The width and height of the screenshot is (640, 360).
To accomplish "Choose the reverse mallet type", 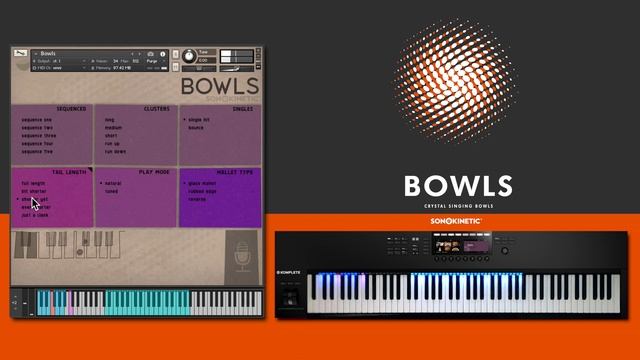I will pyautogui.click(x=197, y=199).
